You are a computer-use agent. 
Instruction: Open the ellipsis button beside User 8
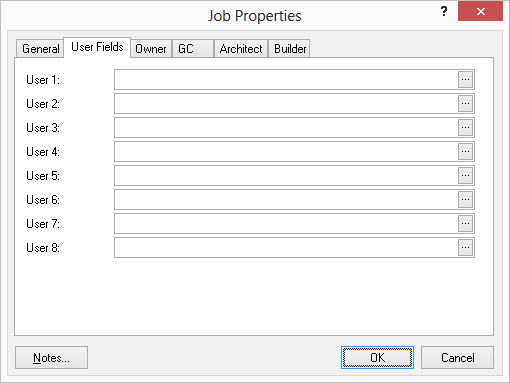[x=465, y=248]
